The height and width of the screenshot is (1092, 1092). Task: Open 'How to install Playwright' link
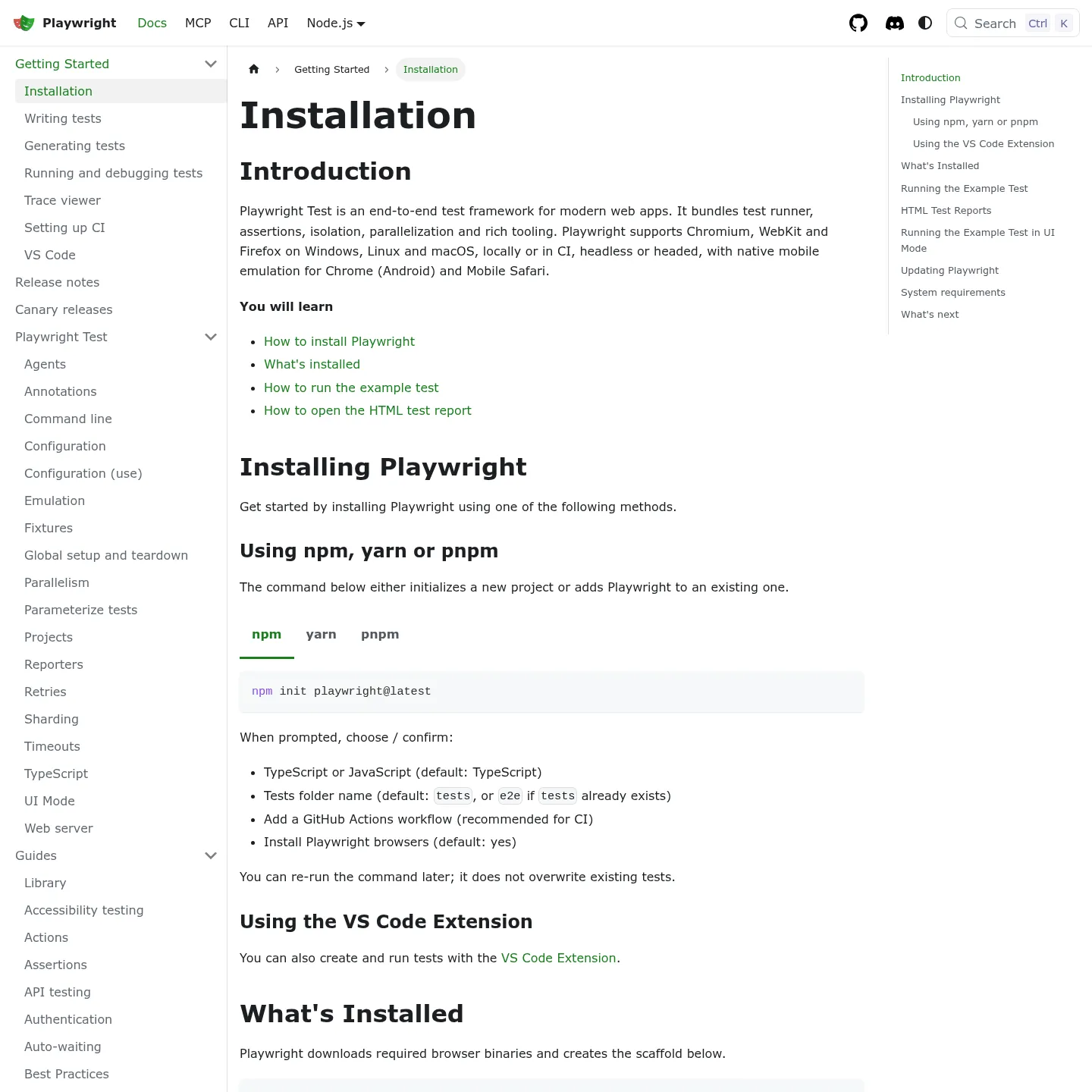click(x=339, y=341)
